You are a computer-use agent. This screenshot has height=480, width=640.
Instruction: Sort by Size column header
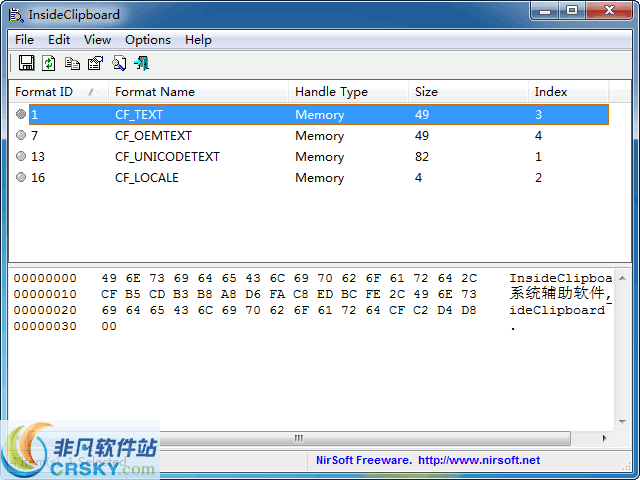(468, 92)
